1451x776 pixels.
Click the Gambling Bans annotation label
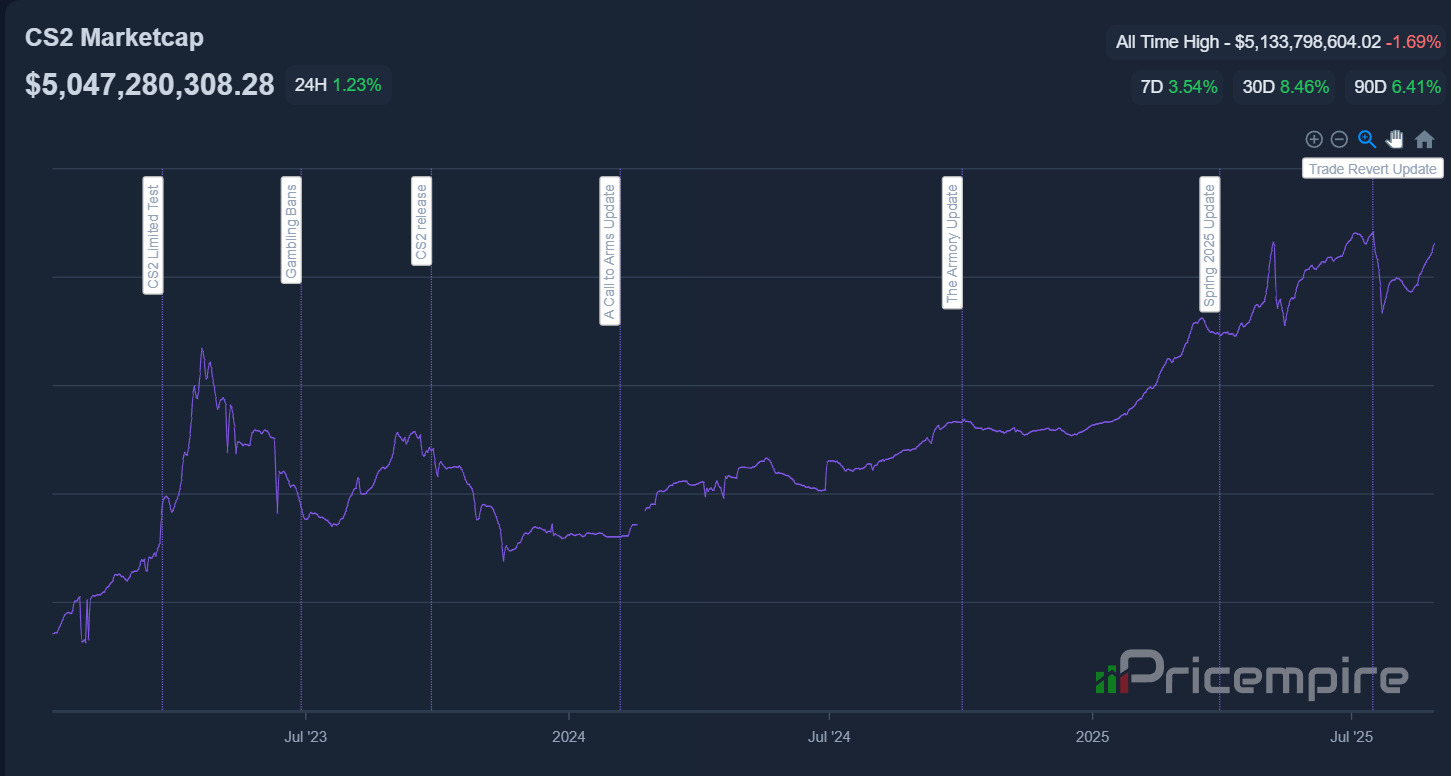(292, 230)
